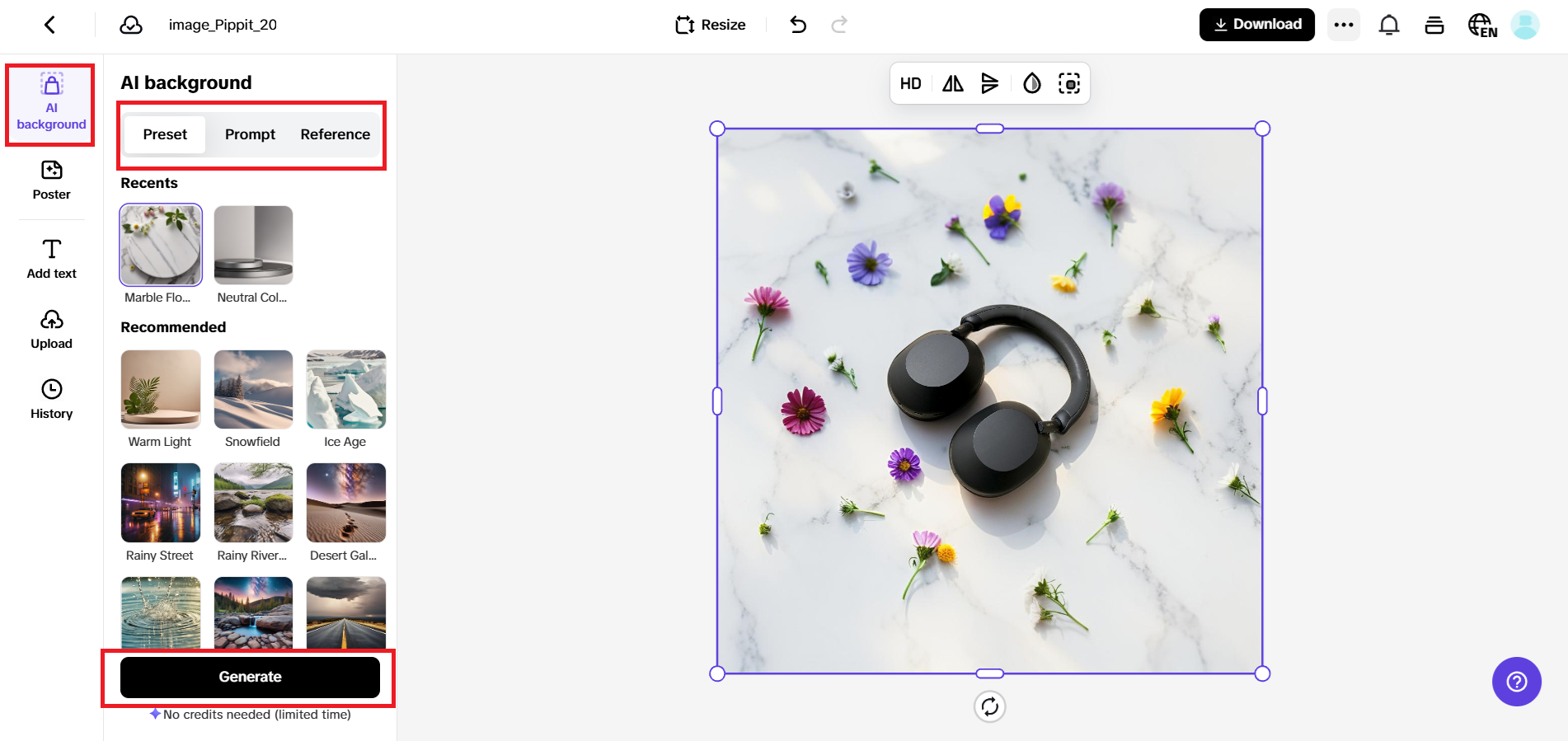The width and height of the screenshot is (1568, 741).
Task: Click the Generate button
Action: (x=250, y=677)
